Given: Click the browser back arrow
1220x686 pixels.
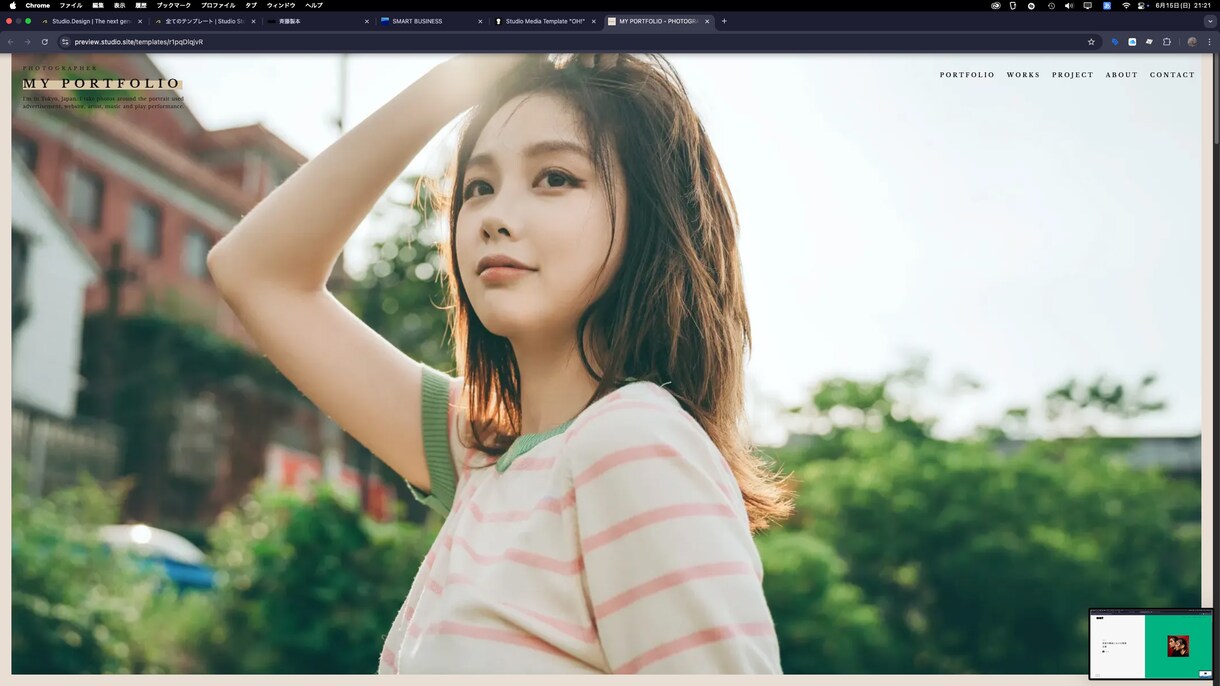Looking at the screenshot, I should (10, 42).
